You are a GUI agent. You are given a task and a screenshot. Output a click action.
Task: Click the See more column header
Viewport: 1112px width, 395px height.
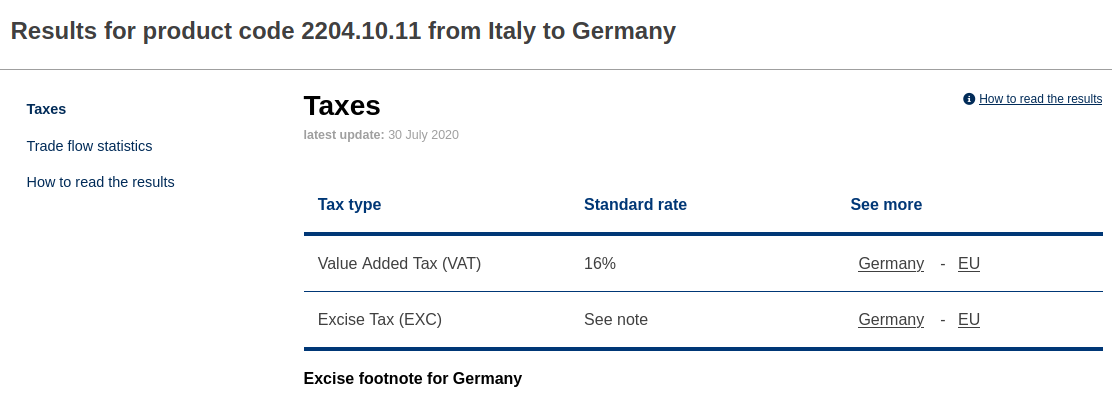[x=886, y=205]
